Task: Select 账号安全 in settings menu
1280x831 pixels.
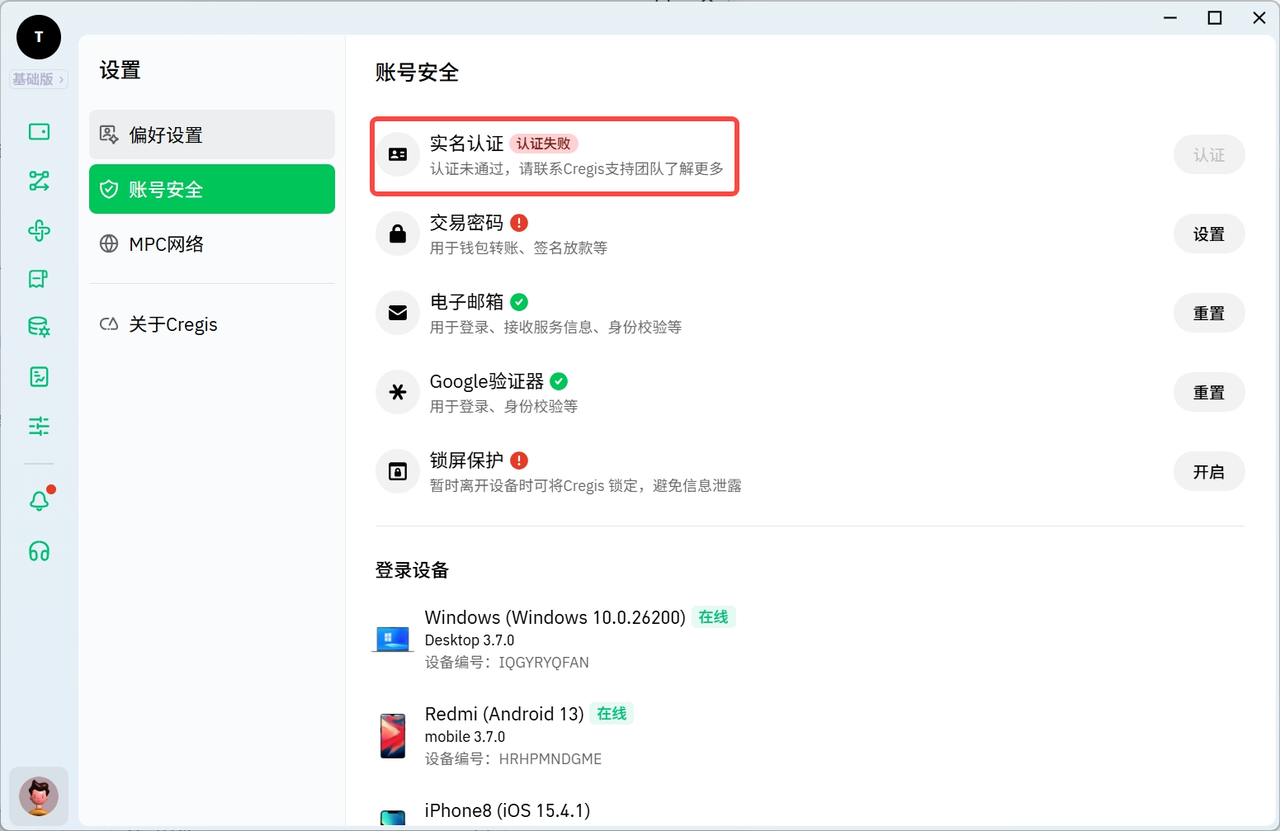Action: [x=211, y=189]
